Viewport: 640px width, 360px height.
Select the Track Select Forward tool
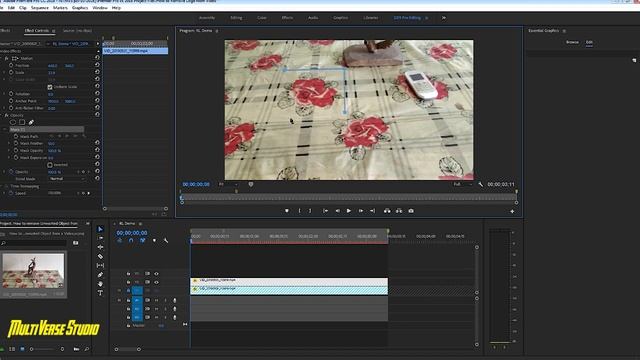(100, 238)
